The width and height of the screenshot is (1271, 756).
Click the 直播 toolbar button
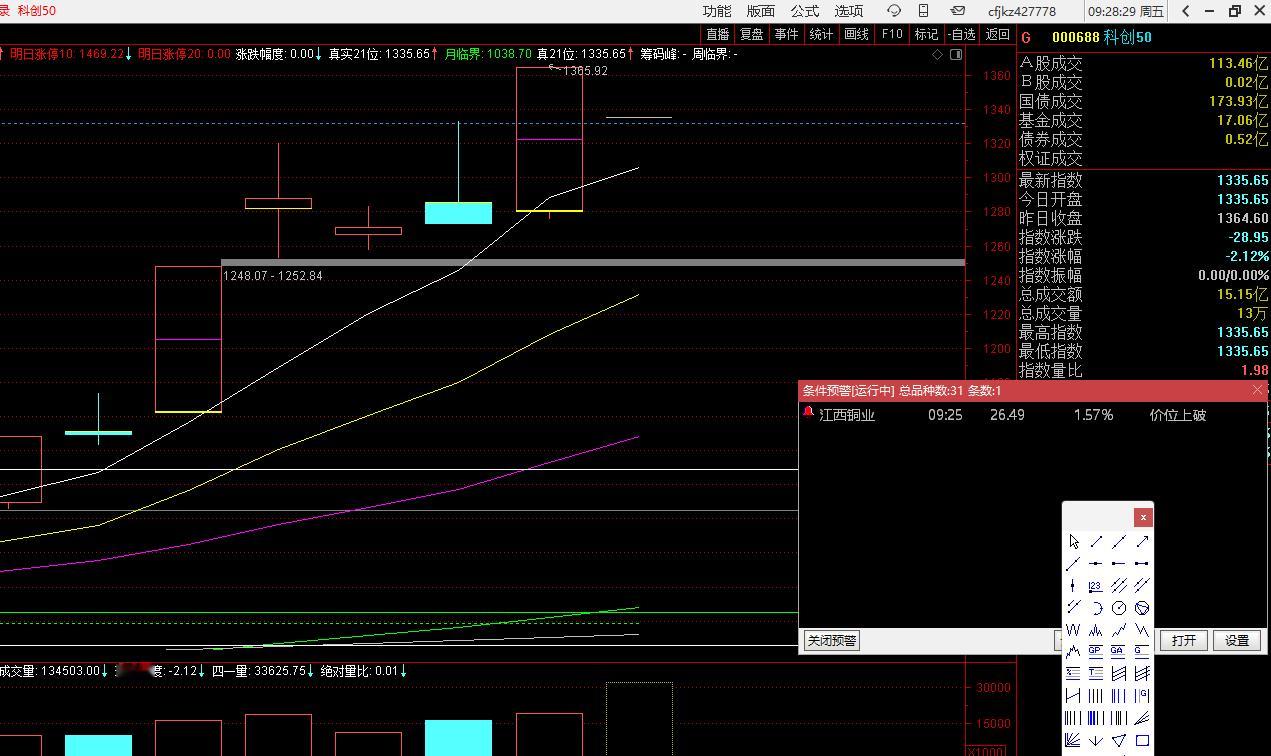point(718,34)
